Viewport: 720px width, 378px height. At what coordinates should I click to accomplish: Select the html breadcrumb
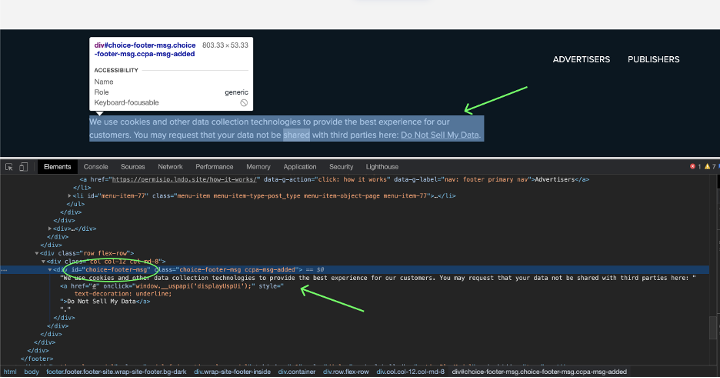coord(10,372)
